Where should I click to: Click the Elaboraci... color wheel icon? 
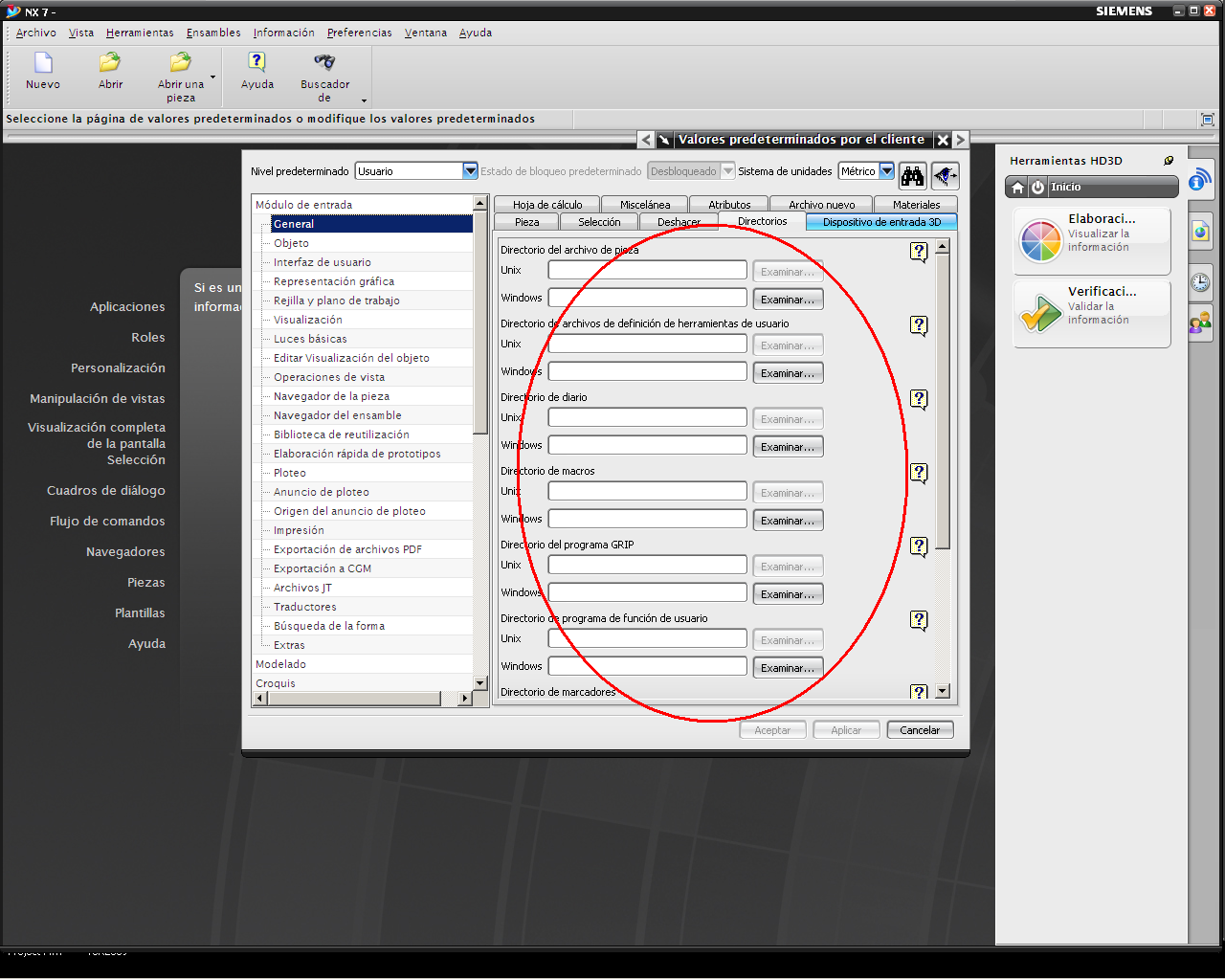(x=1040, y=240)
